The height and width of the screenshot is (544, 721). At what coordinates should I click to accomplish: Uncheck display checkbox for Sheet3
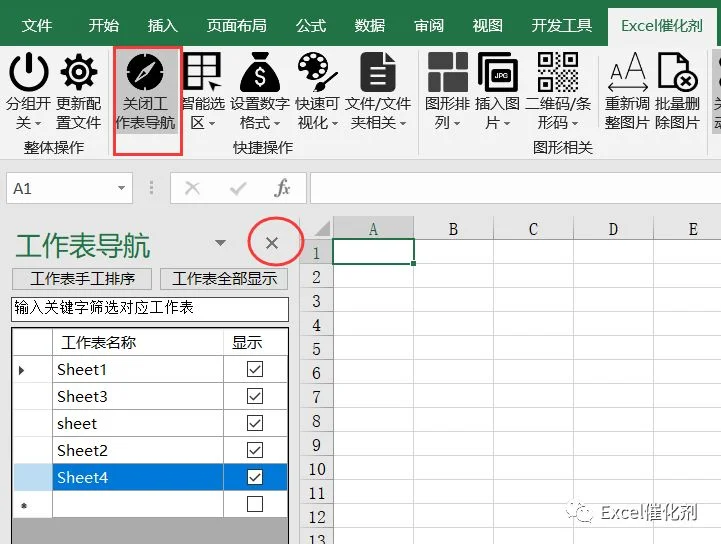point(255,396)
